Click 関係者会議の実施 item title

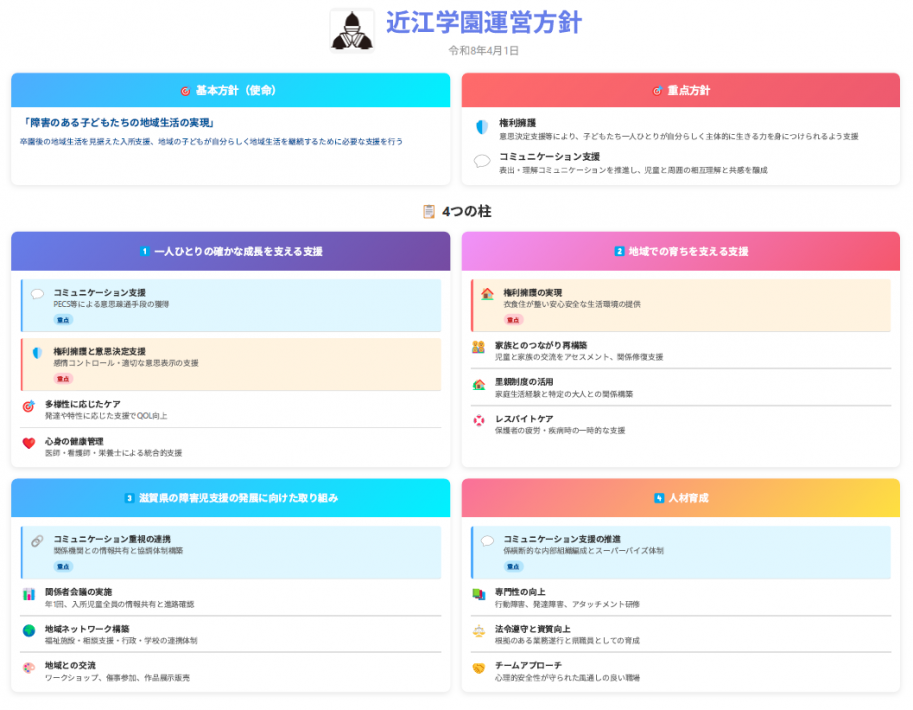(79, 592)
